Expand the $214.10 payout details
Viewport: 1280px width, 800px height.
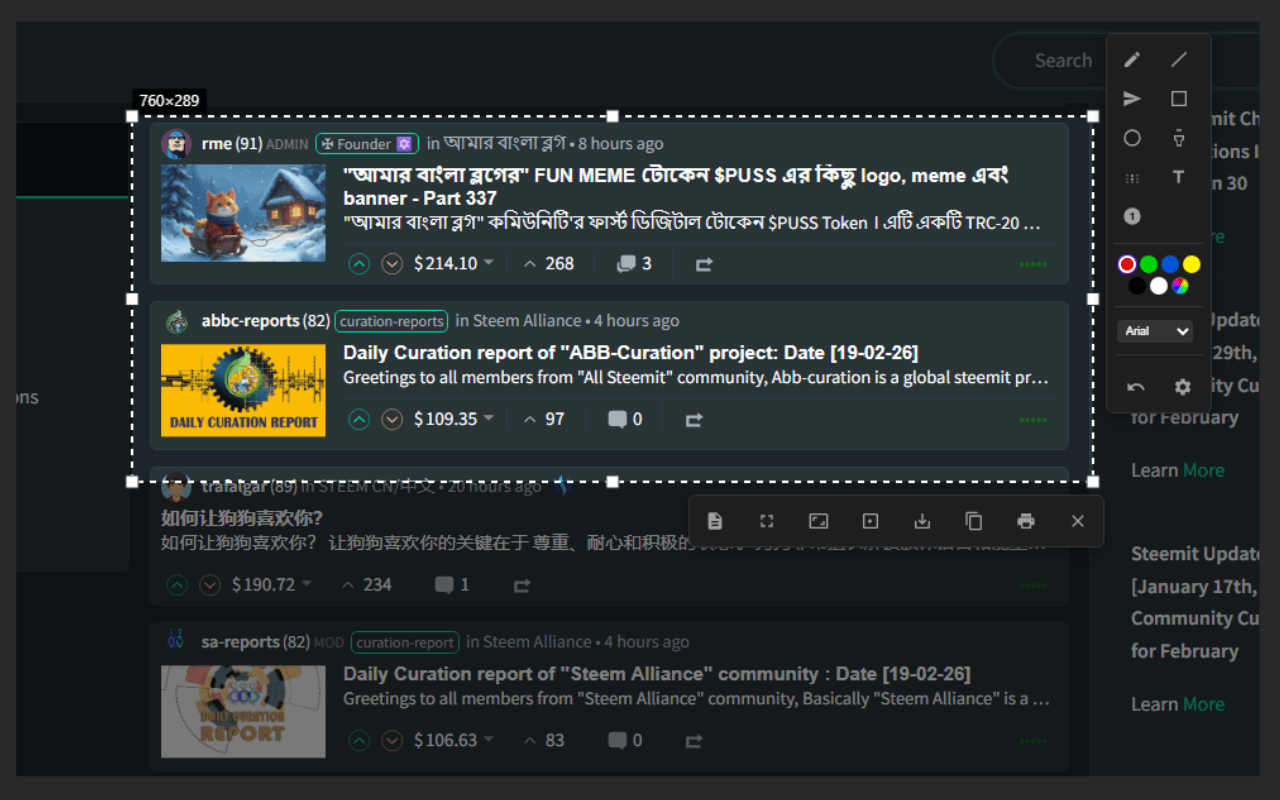[x=489, y=263]
